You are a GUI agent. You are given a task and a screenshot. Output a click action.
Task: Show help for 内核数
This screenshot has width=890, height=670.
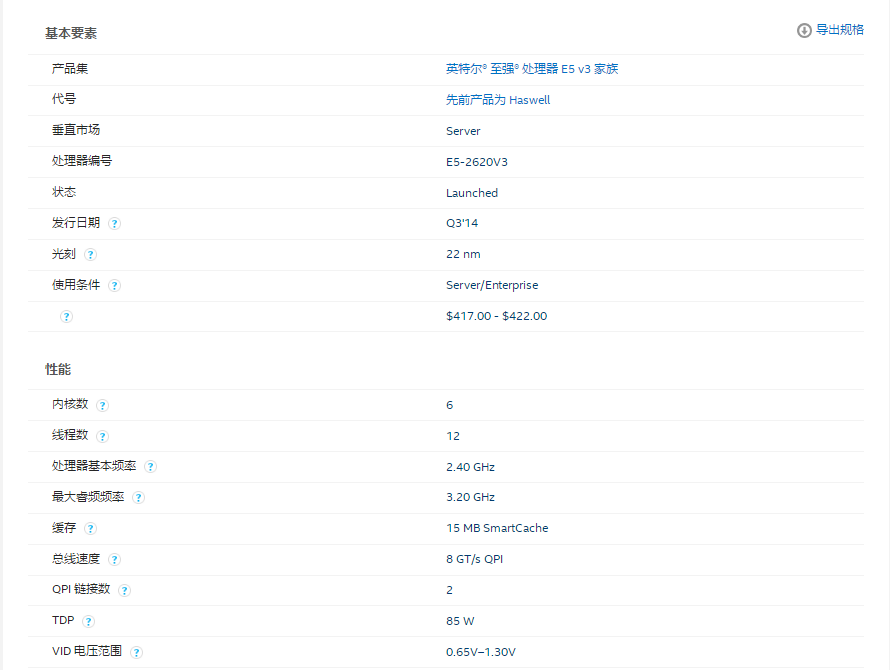103,405
